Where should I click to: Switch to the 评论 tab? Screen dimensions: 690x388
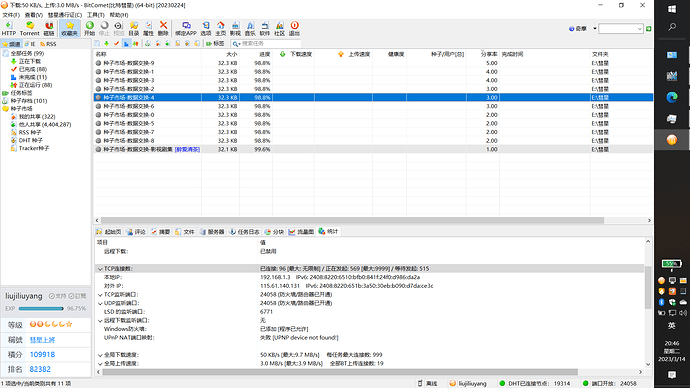click(x=136, y=232)
